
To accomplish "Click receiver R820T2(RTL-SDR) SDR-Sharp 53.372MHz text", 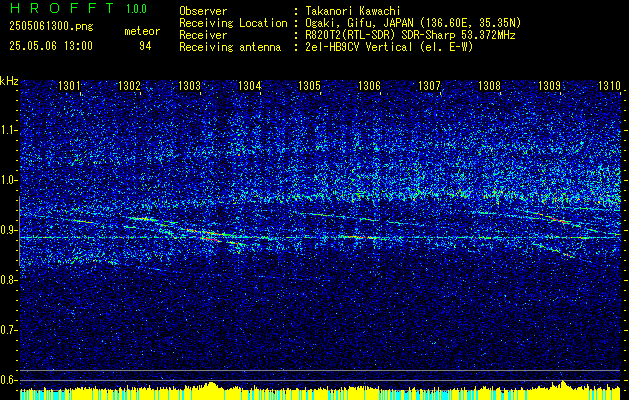I will [410, 35].
